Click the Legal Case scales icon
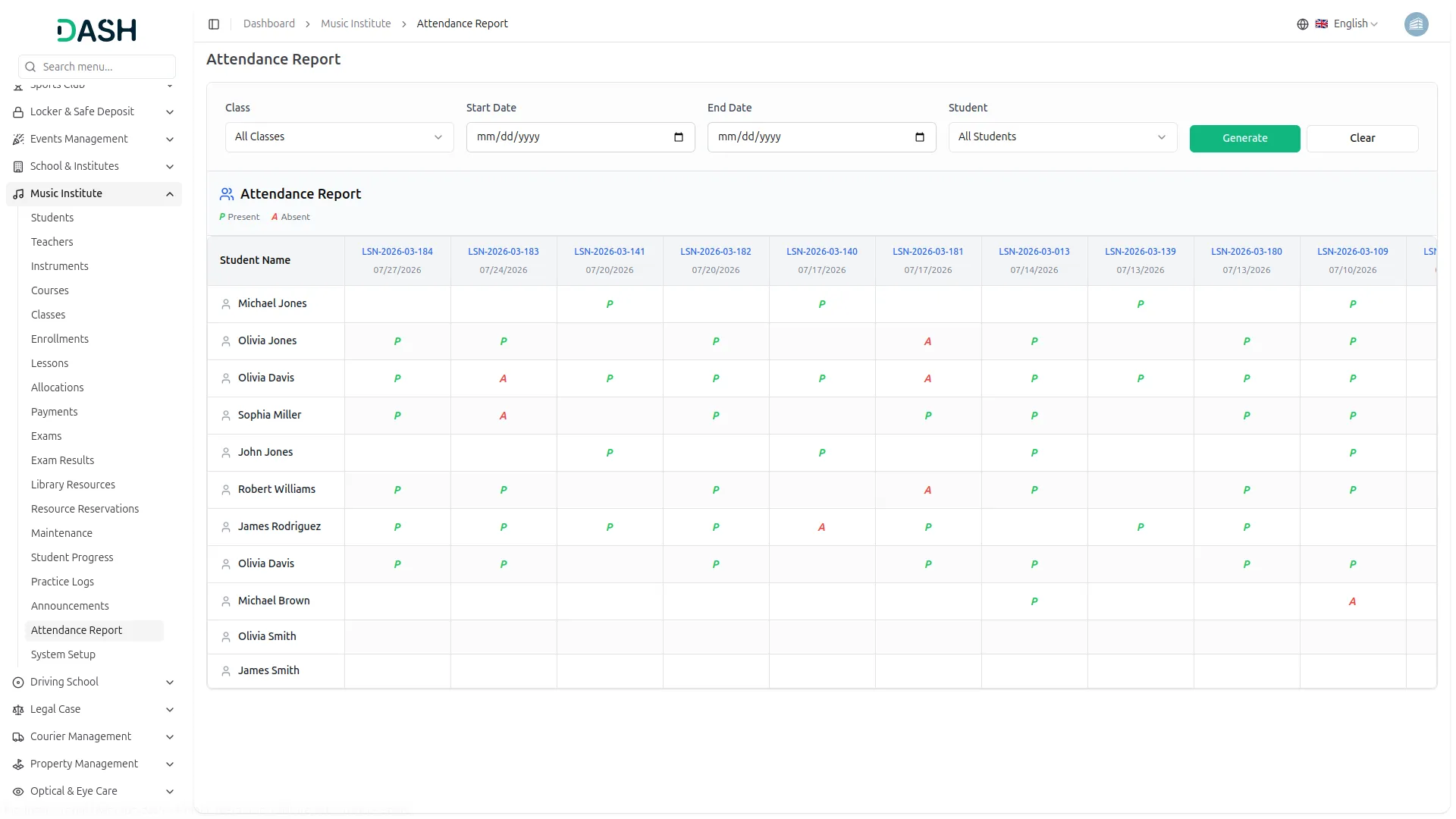 point(18,710)
